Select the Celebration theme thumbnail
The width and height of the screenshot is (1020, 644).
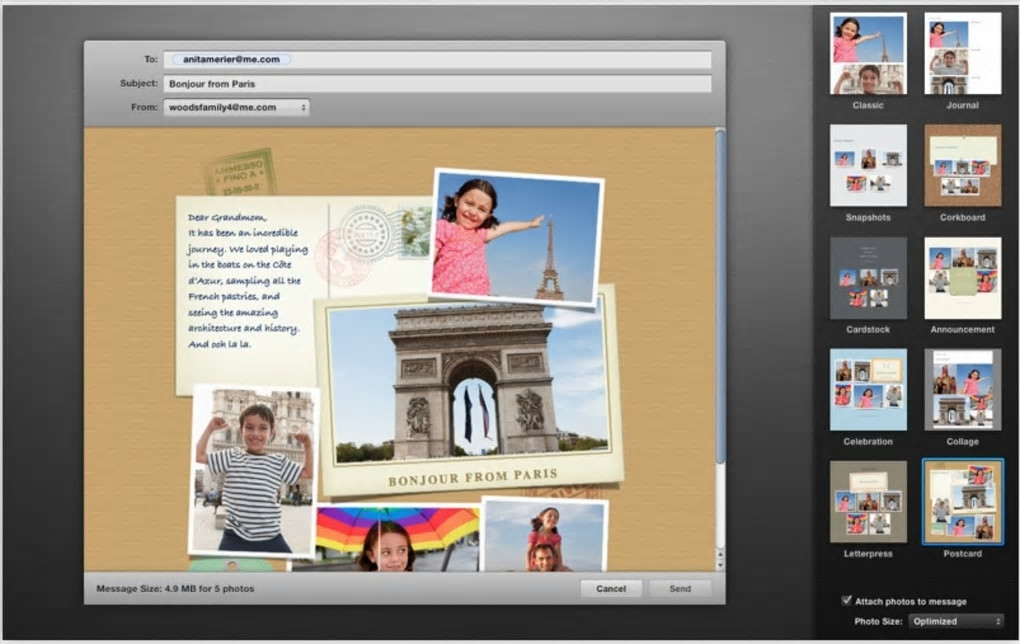pos(868,390)
